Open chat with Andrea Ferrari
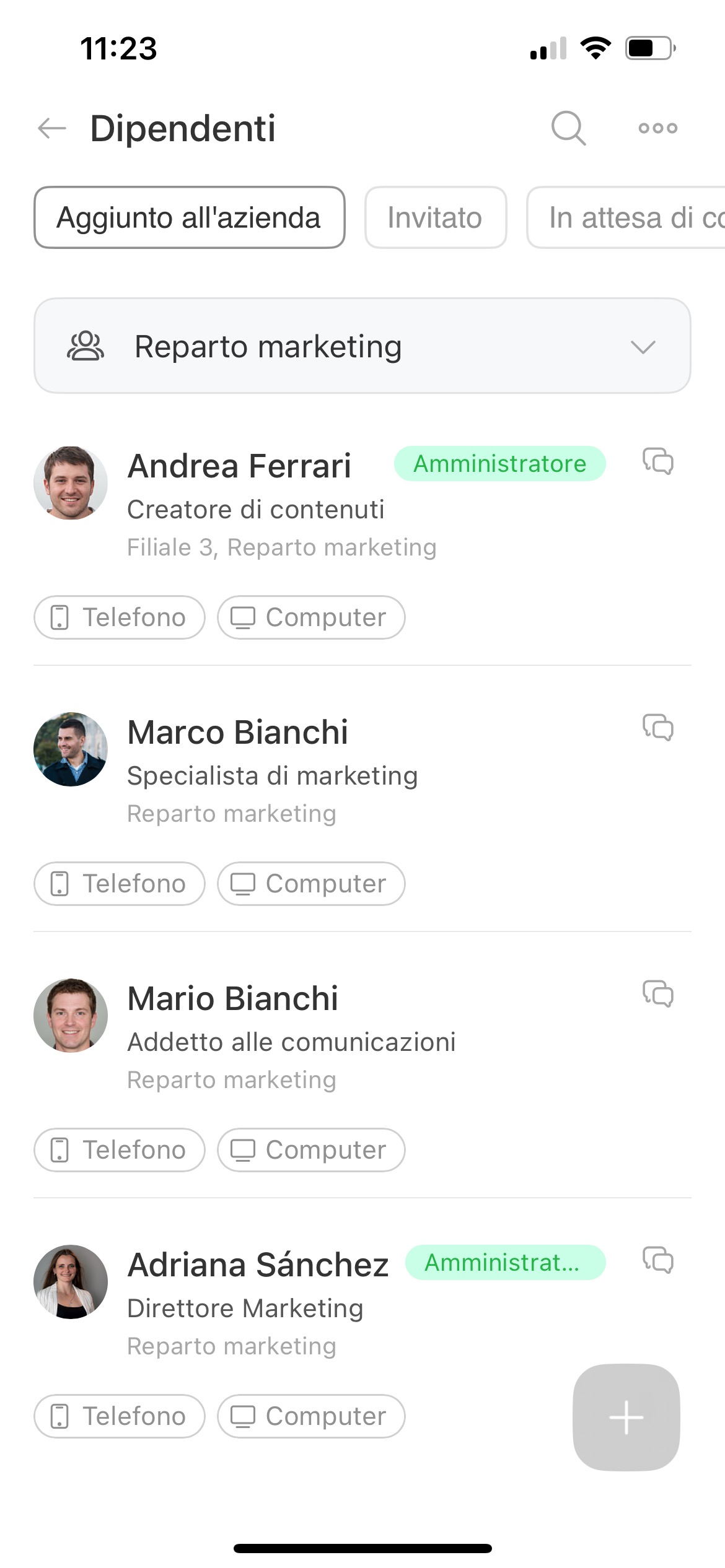 [657, 461]
